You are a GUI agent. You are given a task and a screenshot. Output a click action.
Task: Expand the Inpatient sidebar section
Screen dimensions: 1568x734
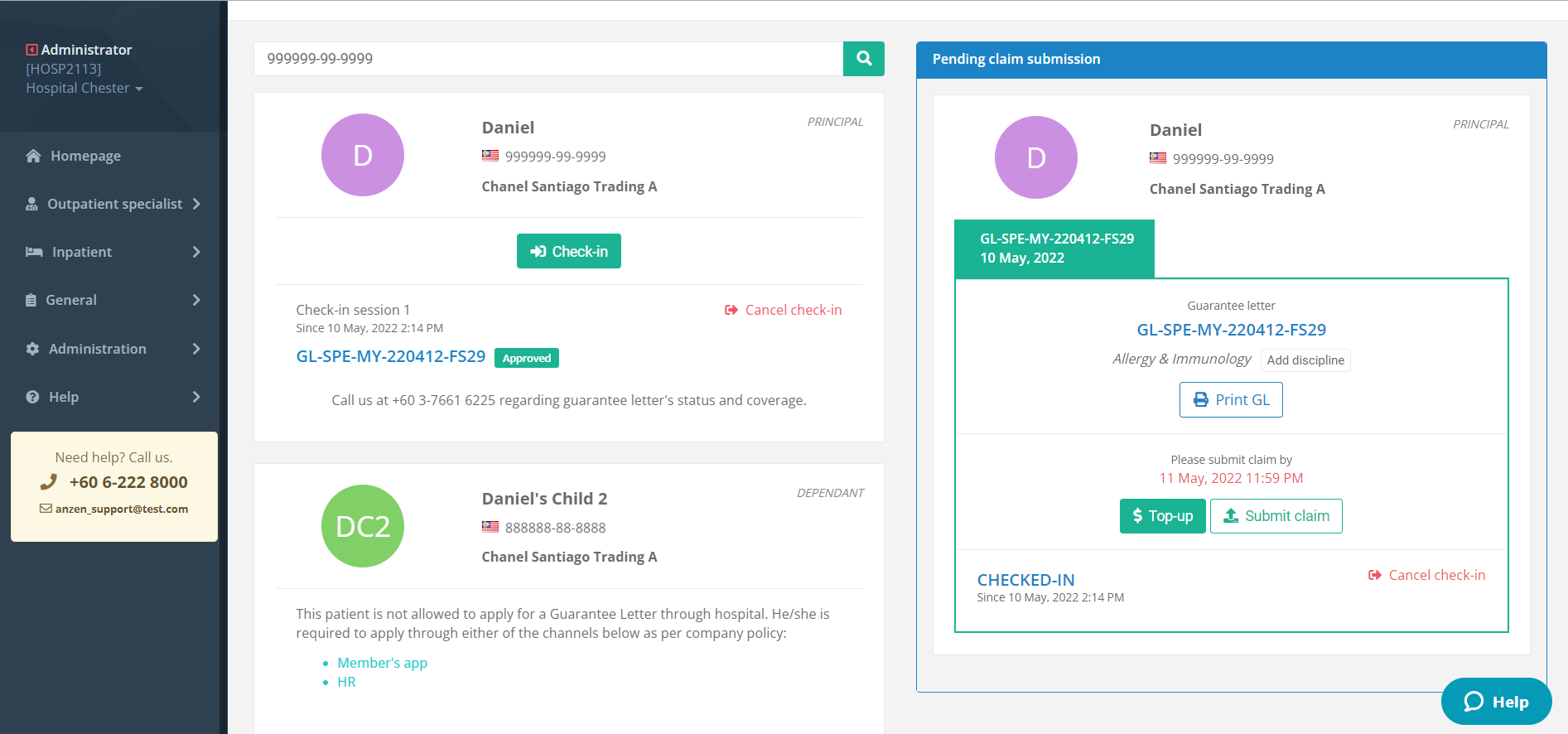tap(113, 252)
